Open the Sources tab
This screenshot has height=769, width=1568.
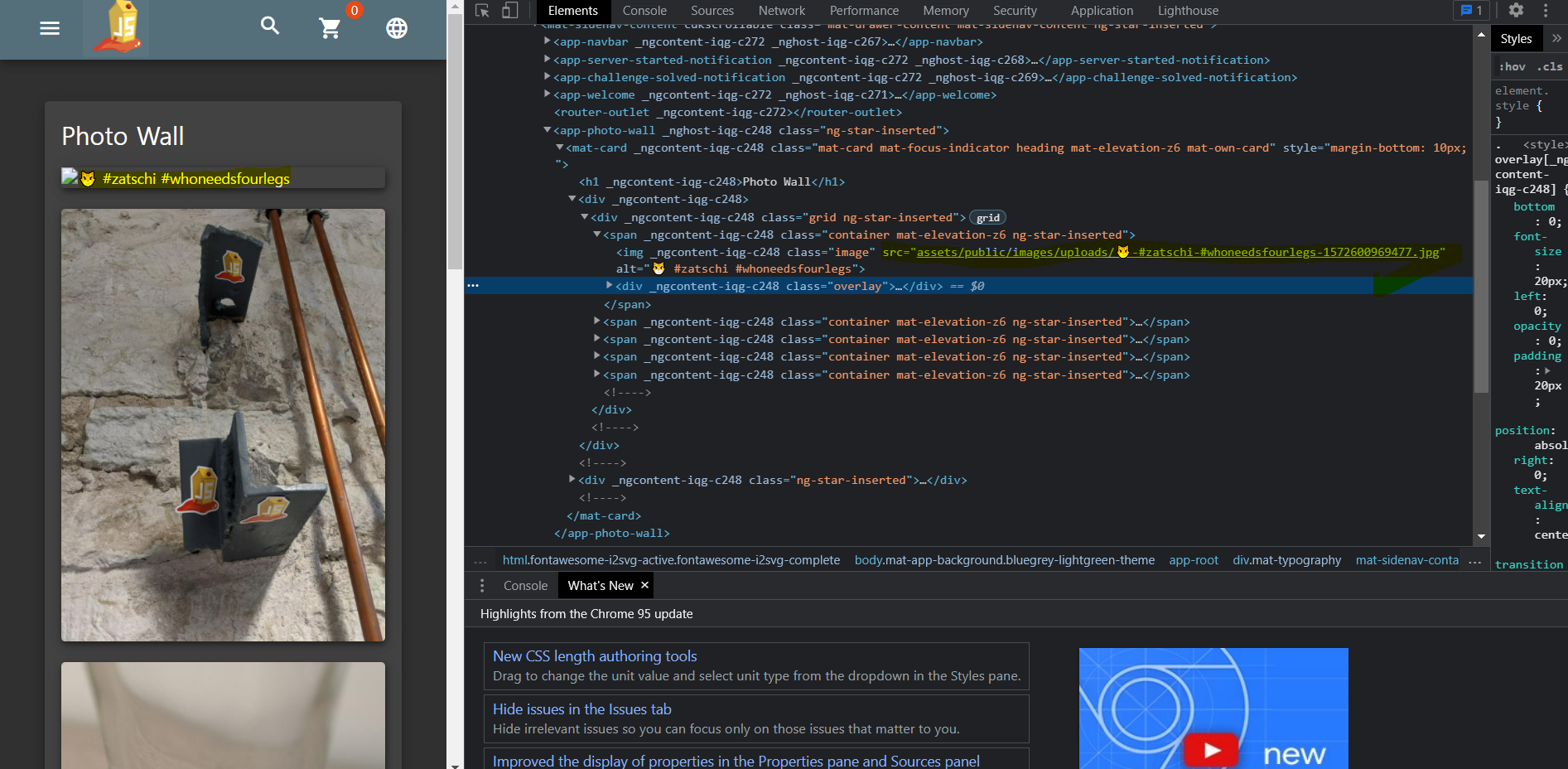coord(712,11)
